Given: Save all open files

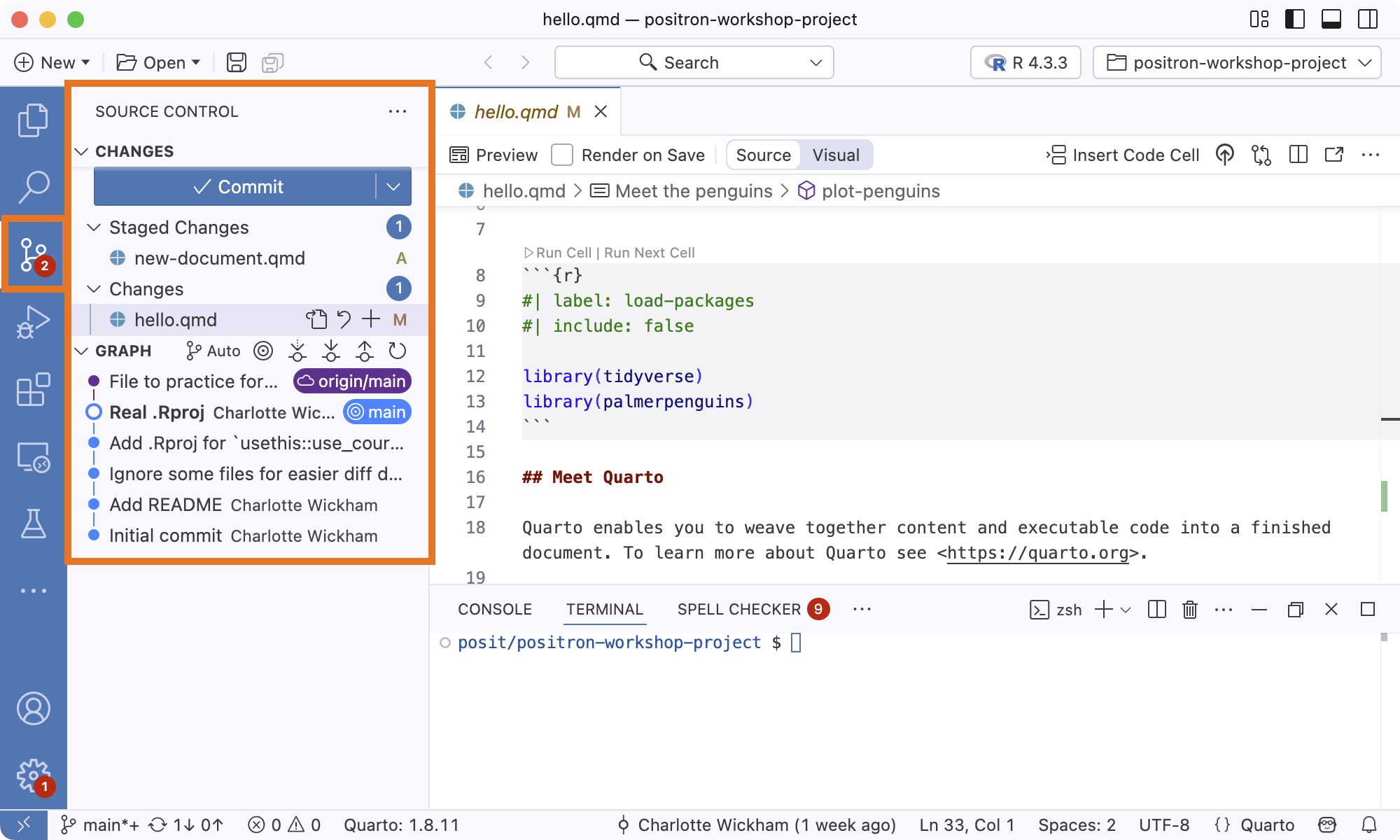Looking at the screenshot, I should coord(273,62).
